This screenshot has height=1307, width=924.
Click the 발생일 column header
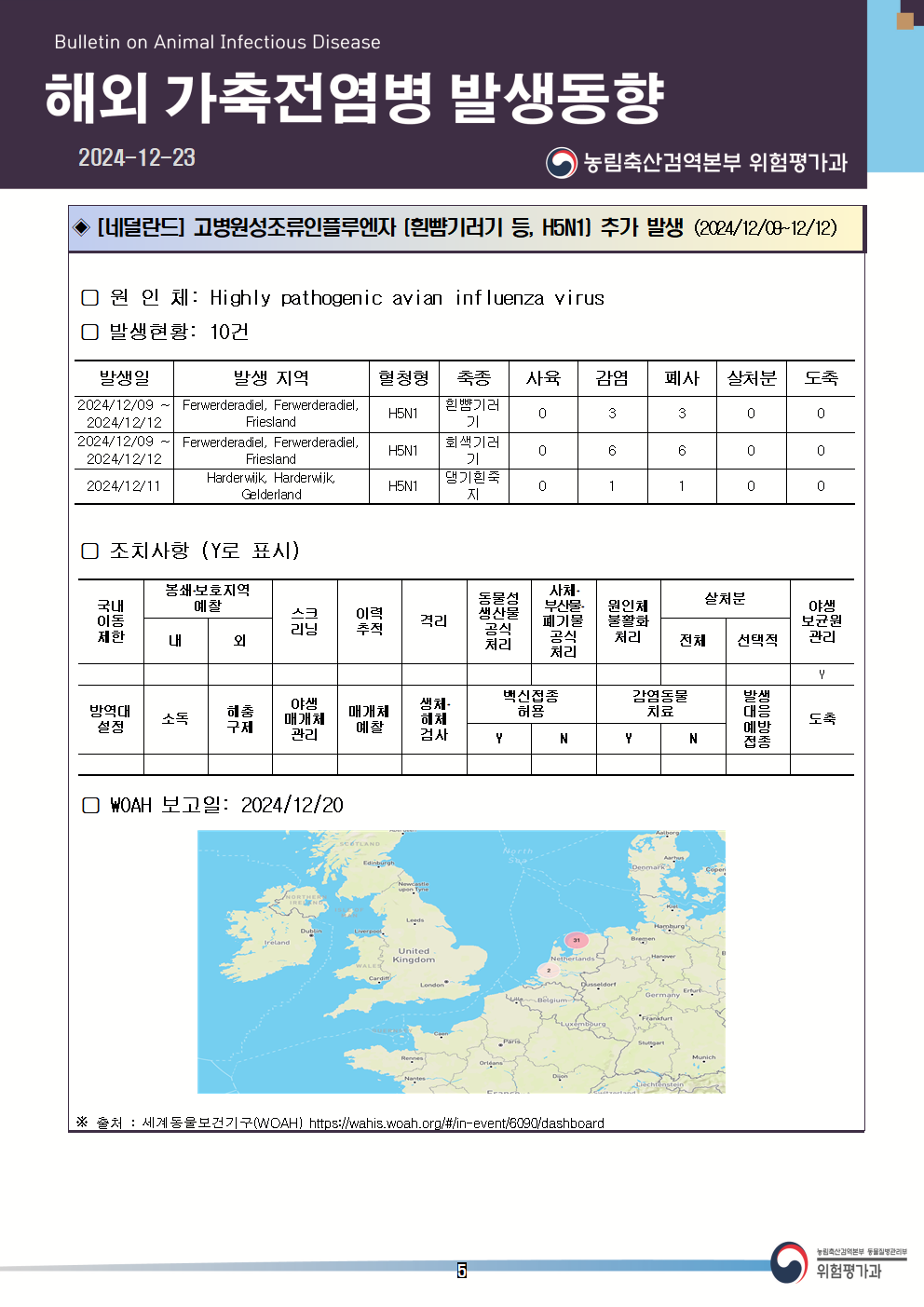coord(124,378)
